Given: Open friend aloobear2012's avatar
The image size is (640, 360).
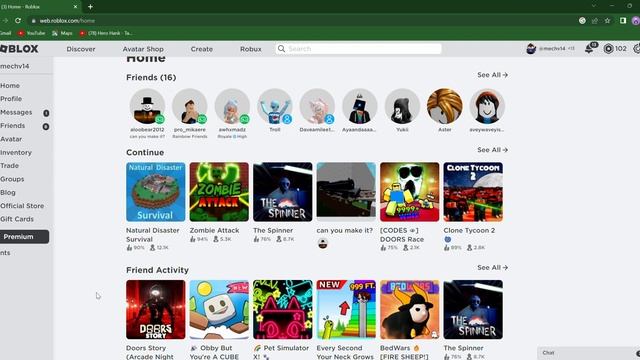Looking at the screenshot, I should [x=147, y=107].
